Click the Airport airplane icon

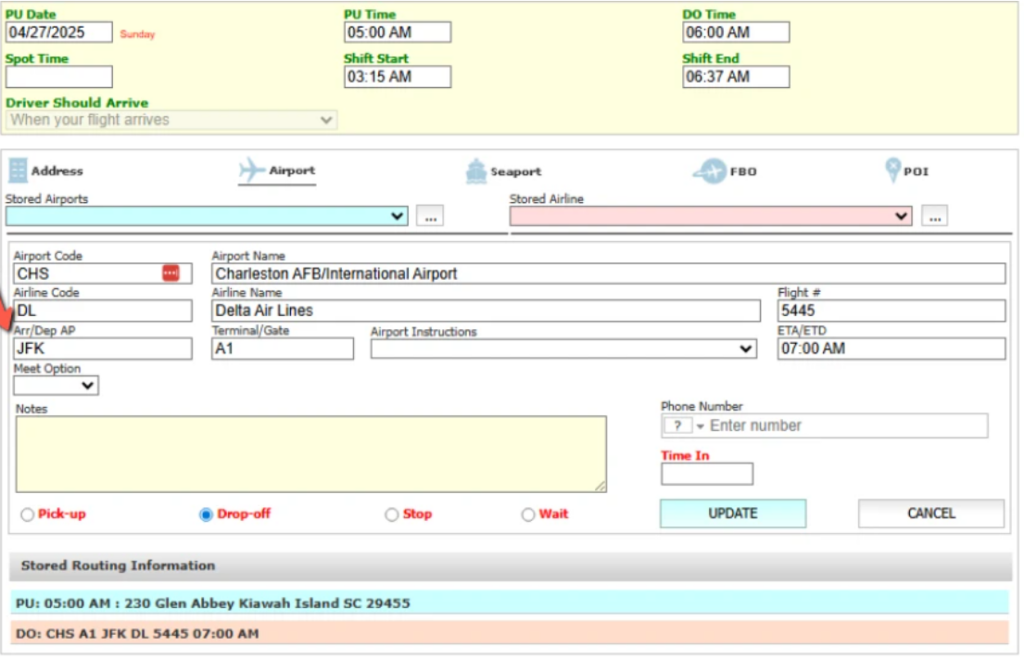(252, 171)
